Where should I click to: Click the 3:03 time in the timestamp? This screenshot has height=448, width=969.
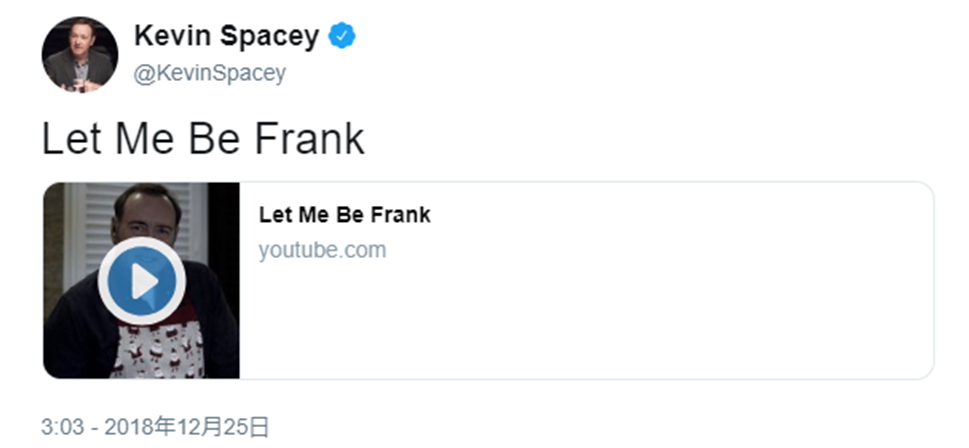[x=60, y=427]
